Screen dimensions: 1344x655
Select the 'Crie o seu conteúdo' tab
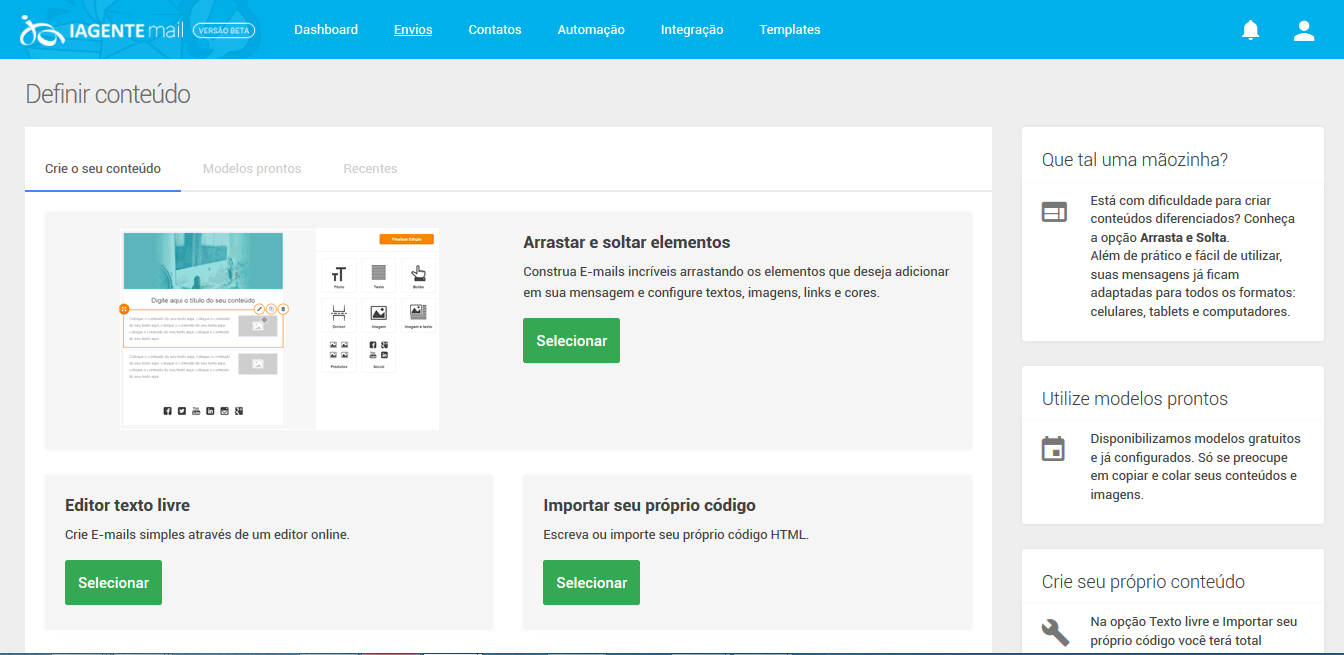click(102, 168)
